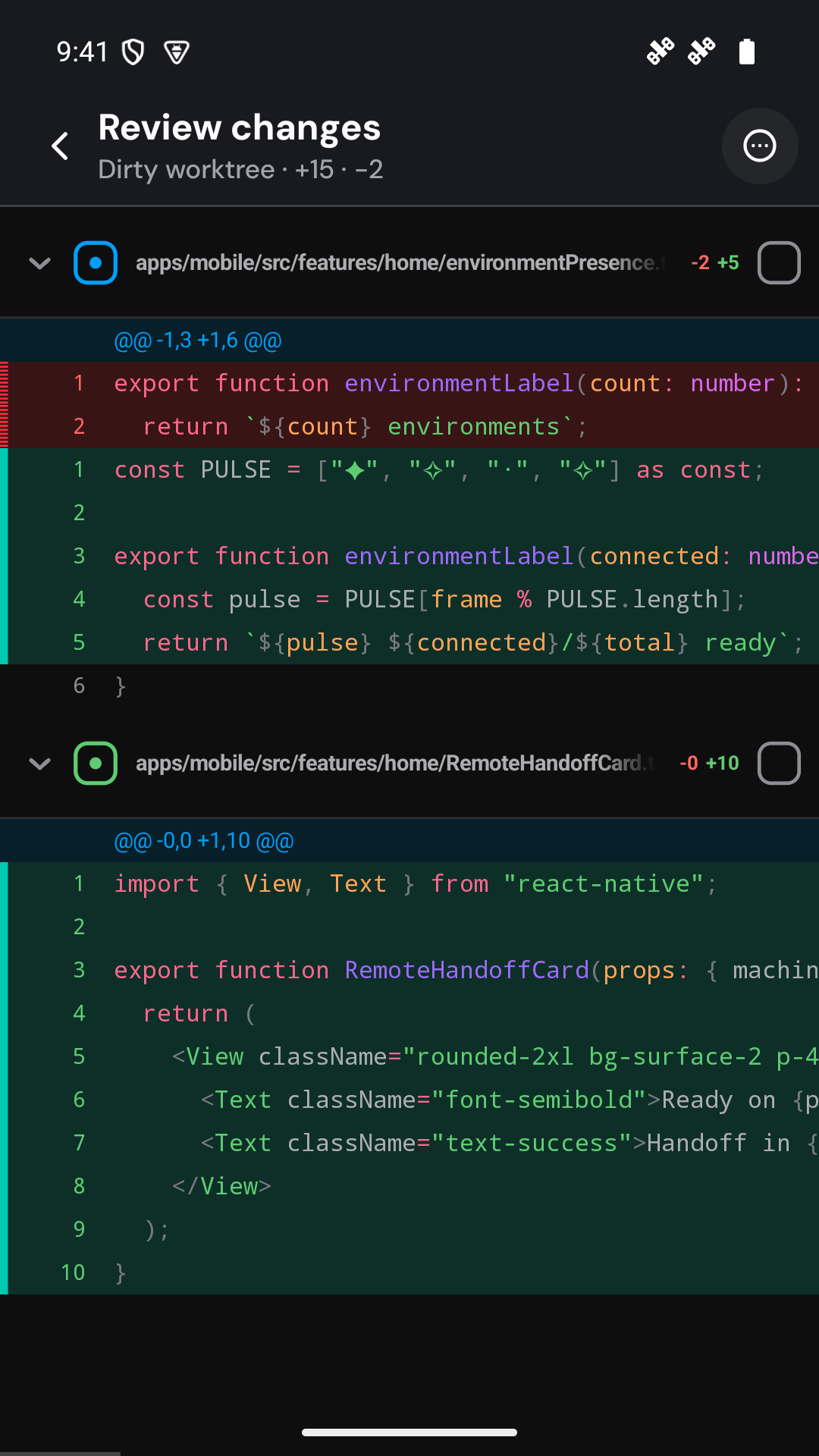
Task: Select the 'export function RemoteHandoffCard' line
Action: click(x=409, y=970)
